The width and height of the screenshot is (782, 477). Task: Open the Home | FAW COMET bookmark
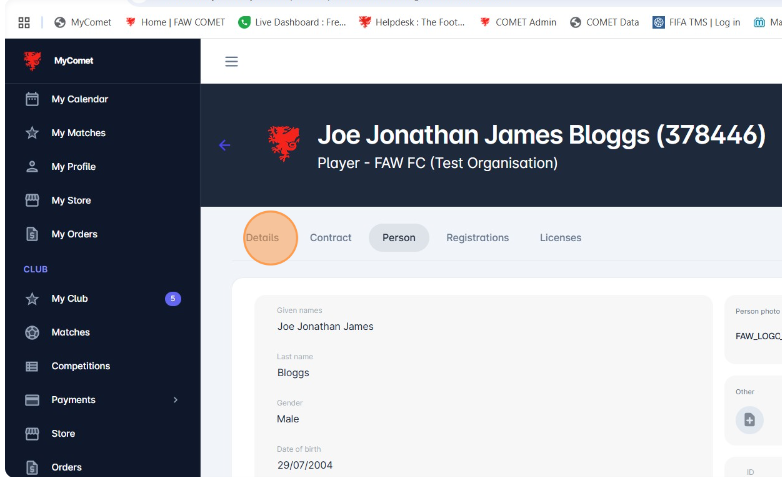[175, 22]
